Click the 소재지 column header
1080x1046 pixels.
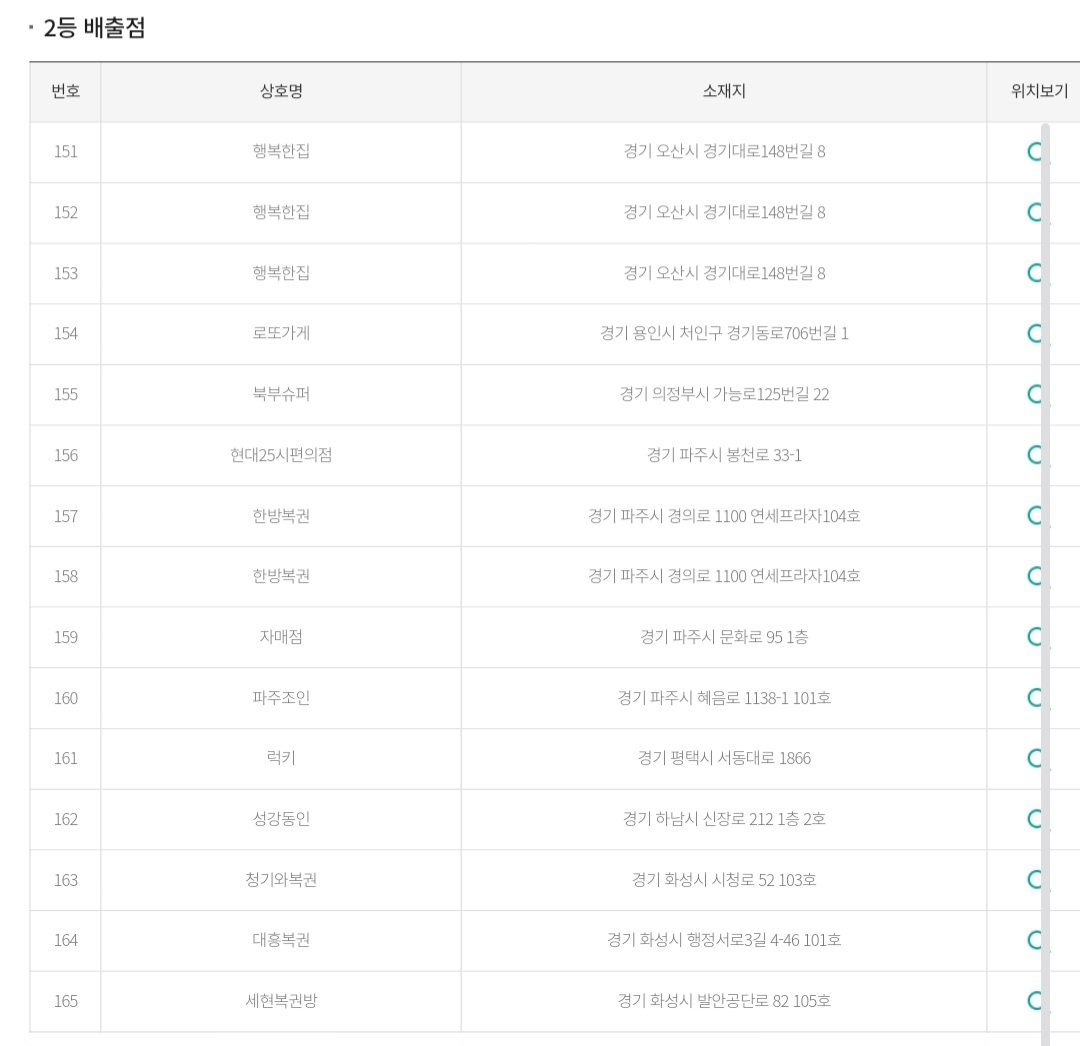point(724,92)
